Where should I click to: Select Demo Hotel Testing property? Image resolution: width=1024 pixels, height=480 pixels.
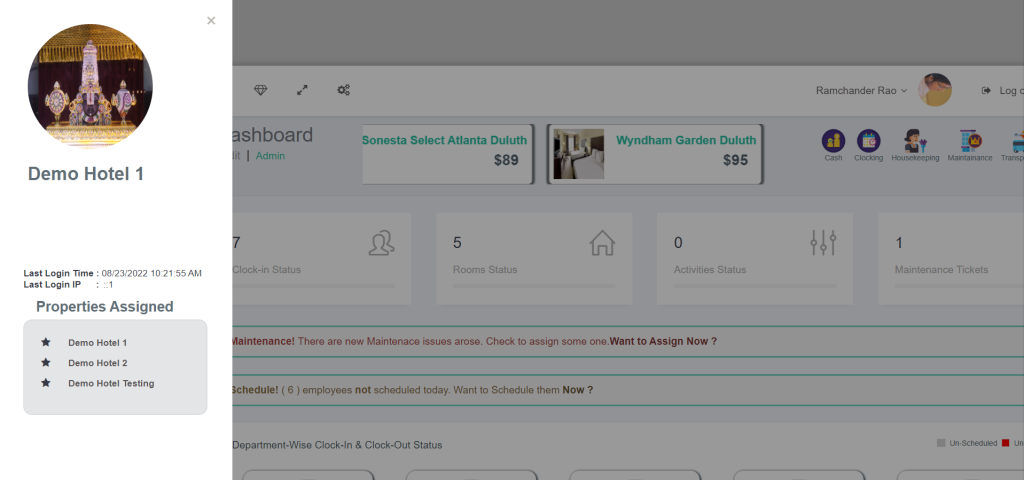point(111,383)
